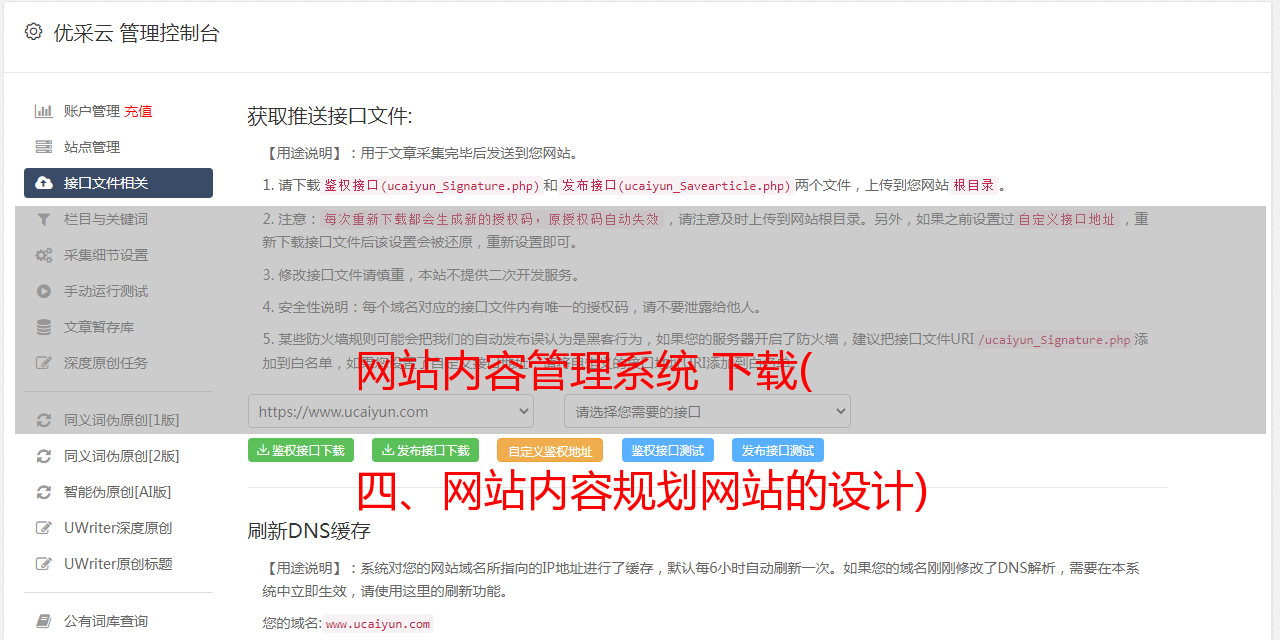
Task: Open the UWriter深度原创 edit icon
Action: [x=44, y=528]
